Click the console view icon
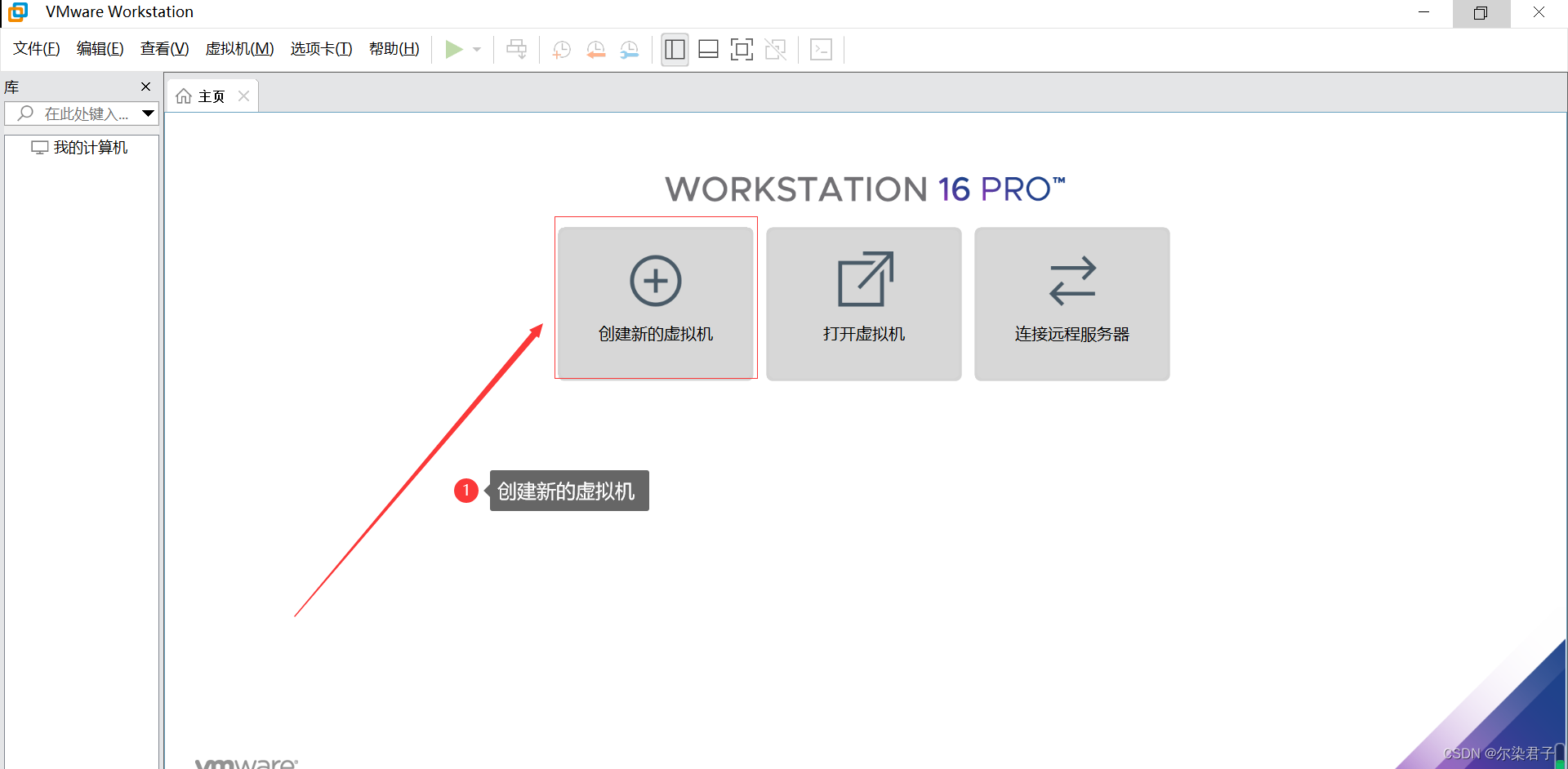1568x769 pixels. click(821, 50)
